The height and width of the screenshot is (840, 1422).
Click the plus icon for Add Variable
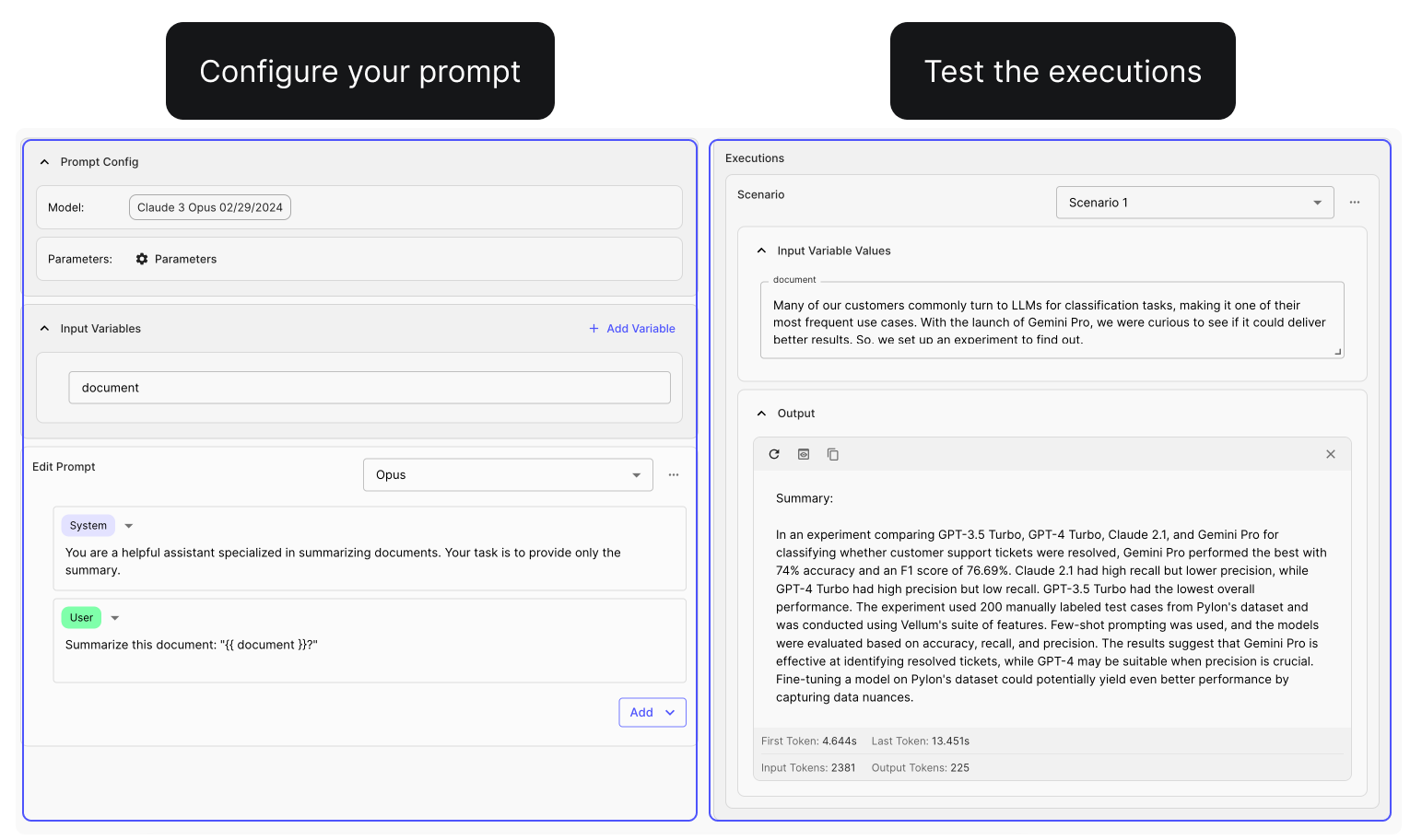pyautogui.click(x=594, y=329)
